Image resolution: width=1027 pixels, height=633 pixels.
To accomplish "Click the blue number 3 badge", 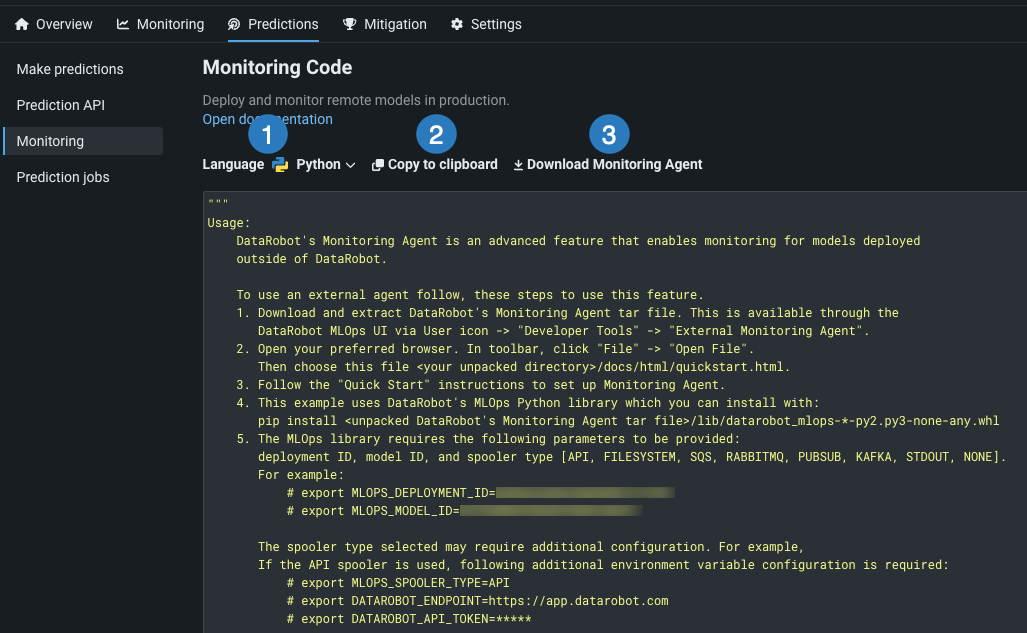I will (x=609, y=134).
